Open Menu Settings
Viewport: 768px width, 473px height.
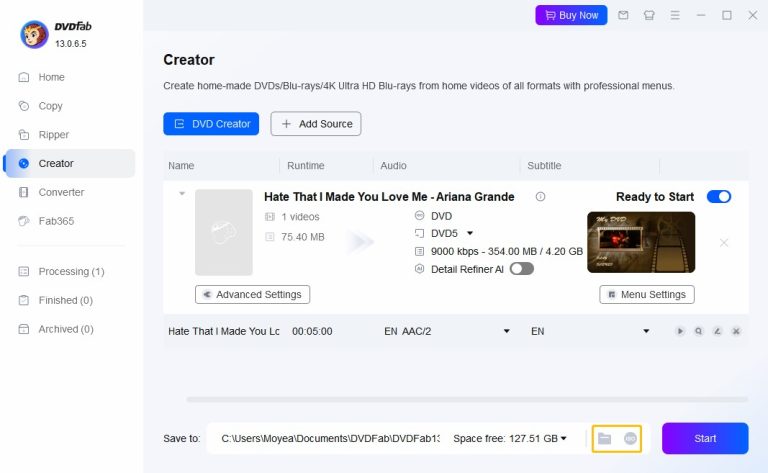pos(647,295)
